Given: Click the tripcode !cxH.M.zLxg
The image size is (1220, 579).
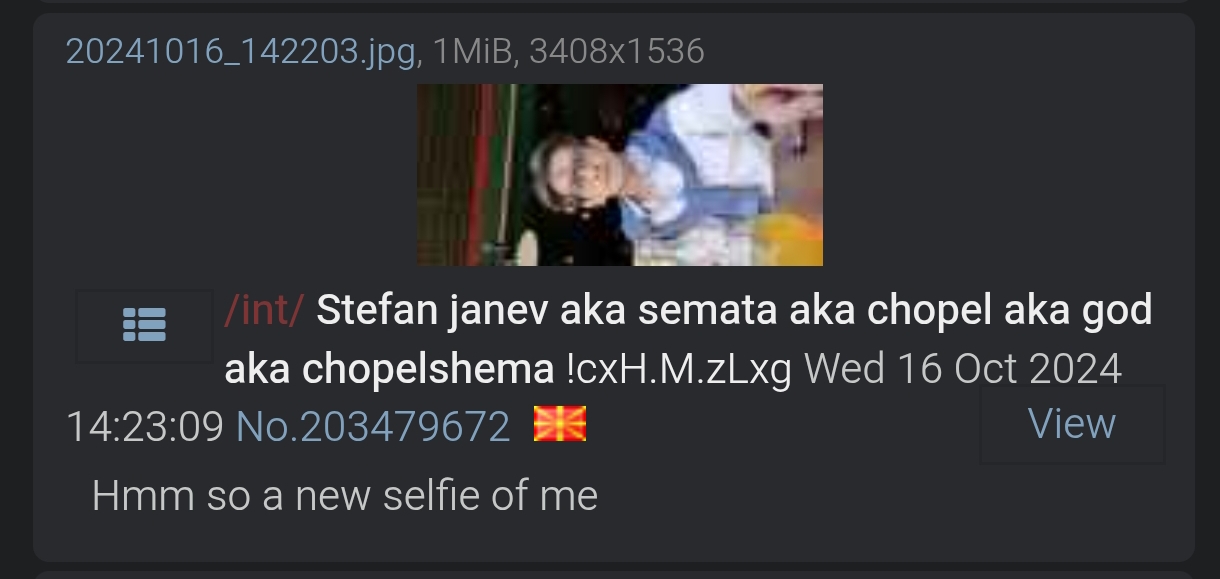Looking at the screenshot, I should (679, 370).
